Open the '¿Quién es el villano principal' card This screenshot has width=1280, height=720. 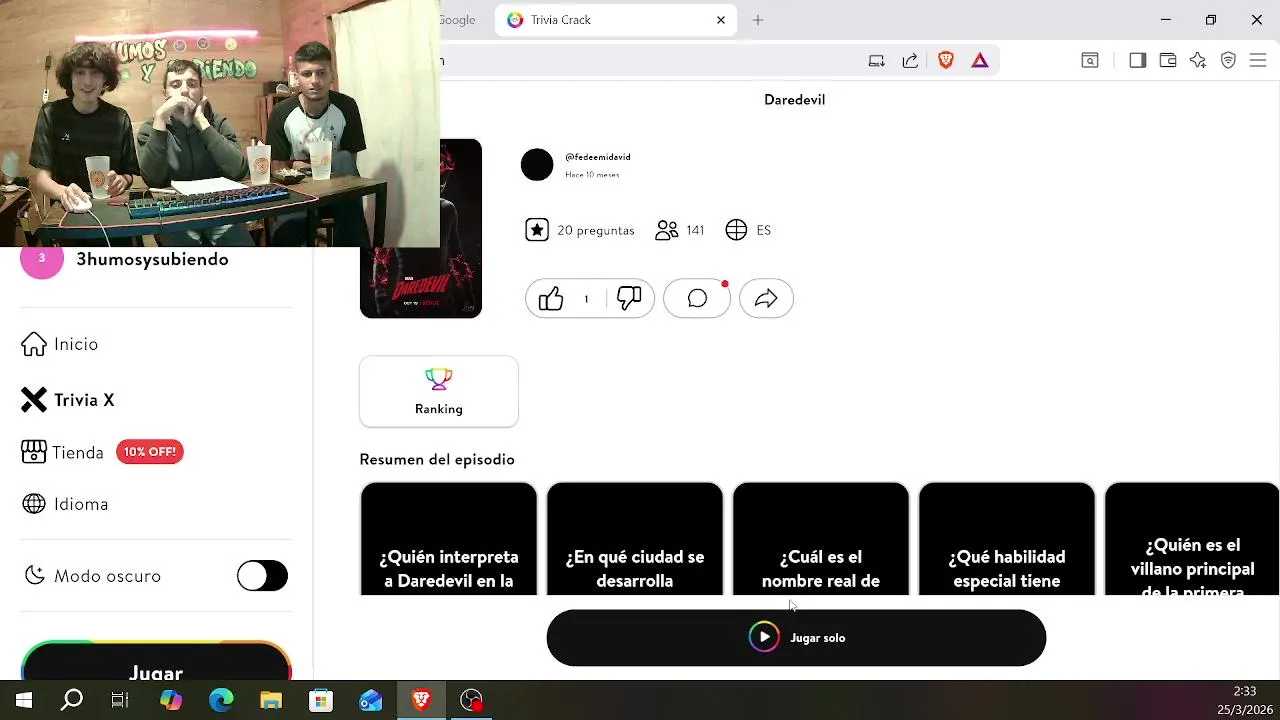1192,539
